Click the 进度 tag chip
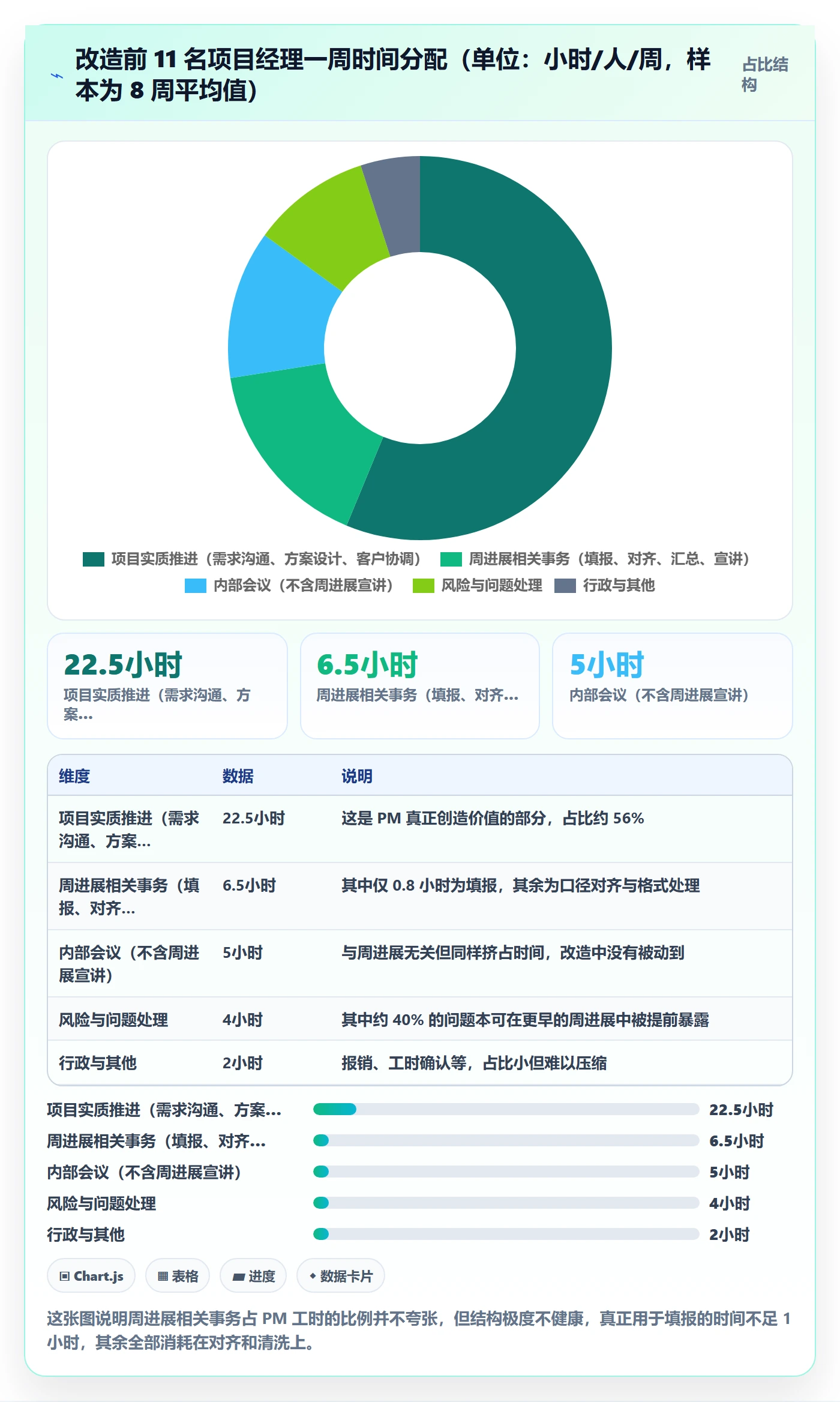This screenshot has width=840, height=1402. point(253,1276)
